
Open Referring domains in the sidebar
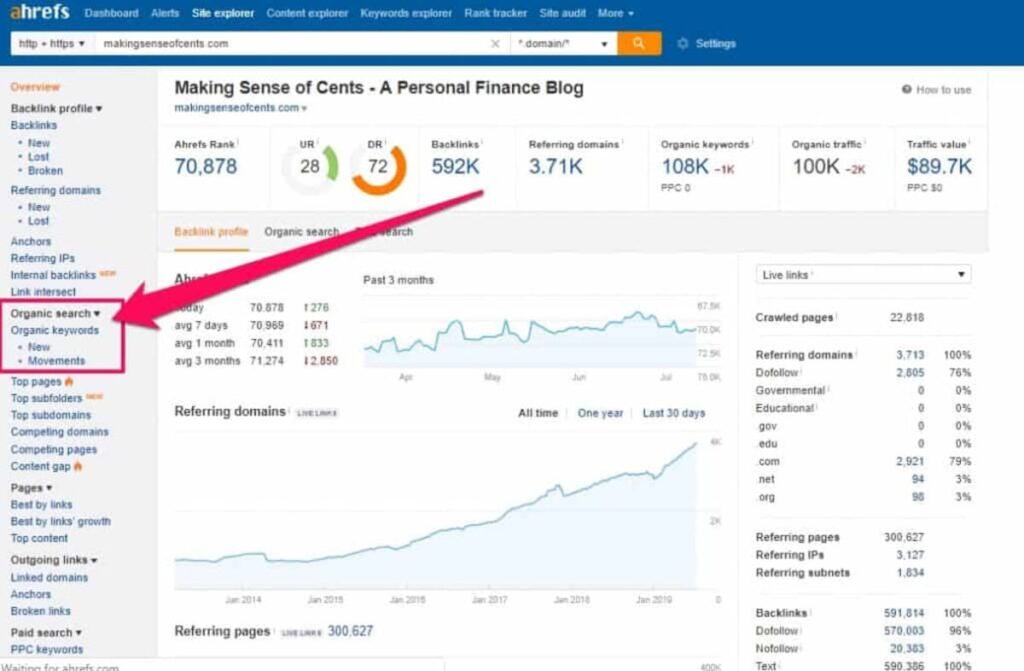tap(56, 191)
